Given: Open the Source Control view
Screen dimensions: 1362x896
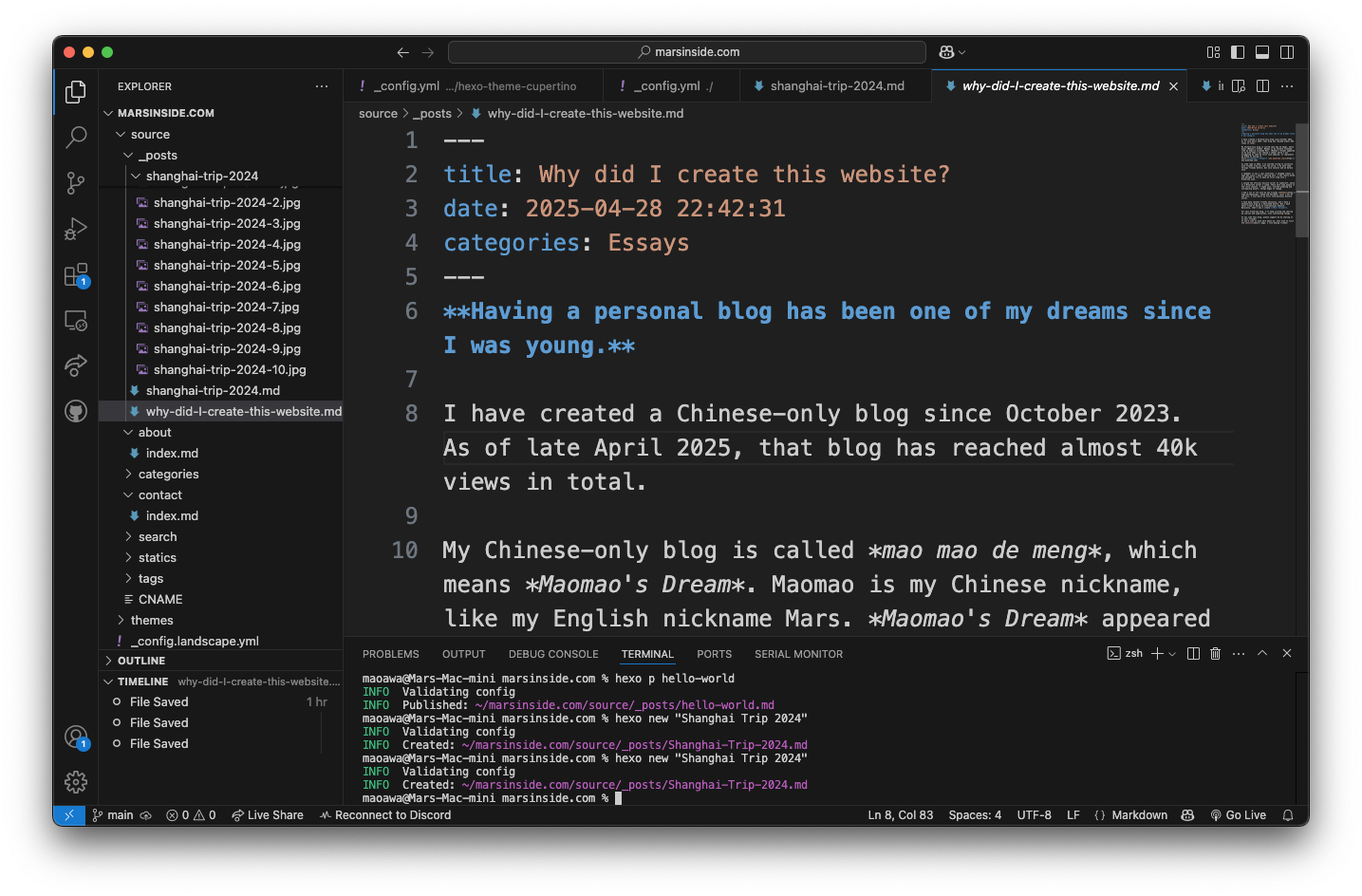Looking at the screenshot, I should click(x=76, y=182).
